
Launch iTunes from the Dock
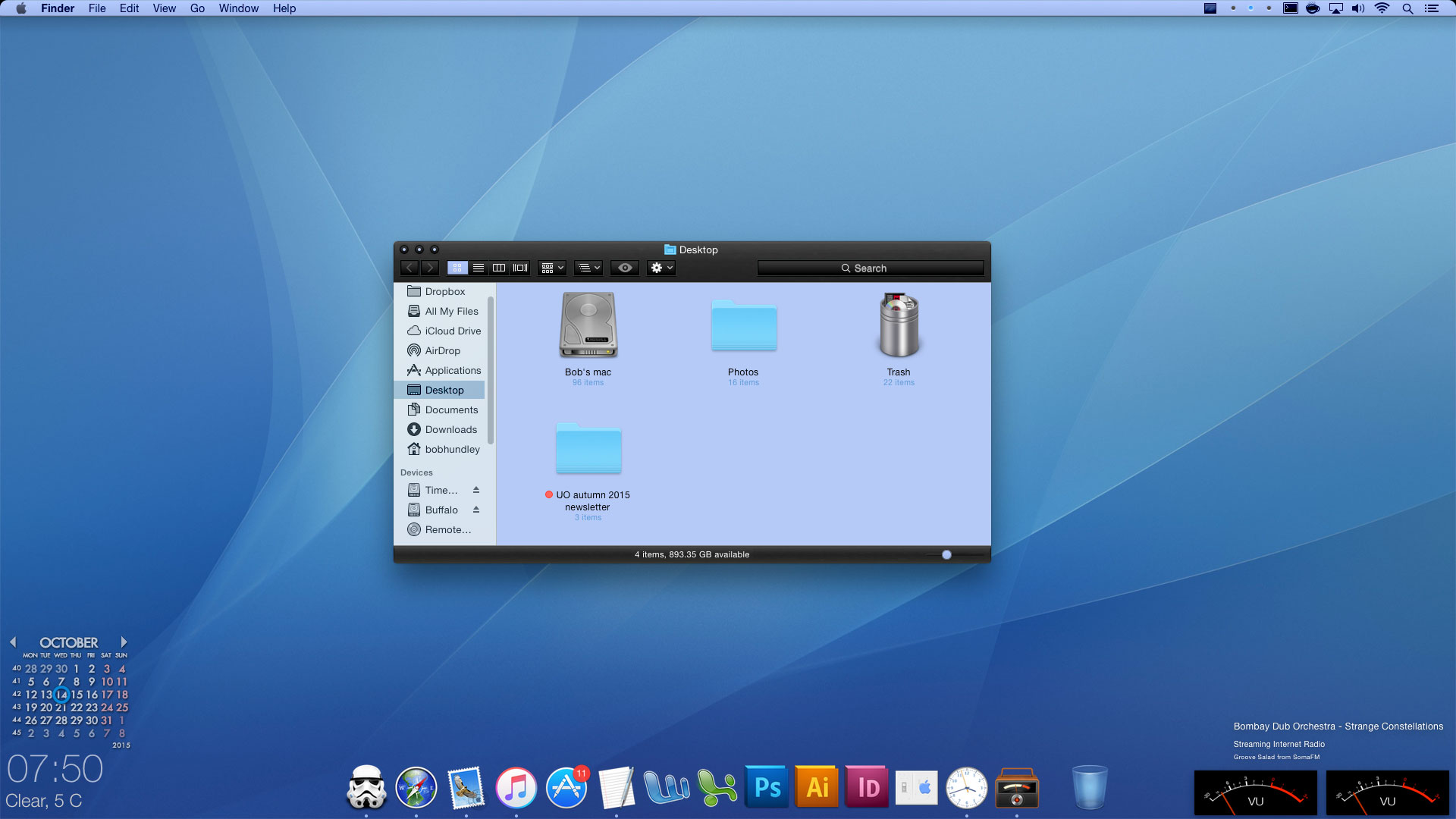click(516, 788)
